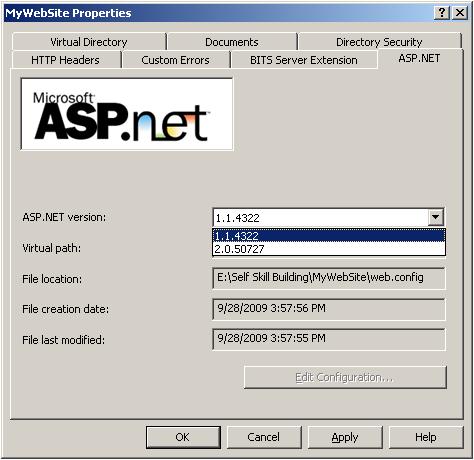This screenshot has height=460, width=474.
Task: Open the Documents tab
Action: [232, 42]
